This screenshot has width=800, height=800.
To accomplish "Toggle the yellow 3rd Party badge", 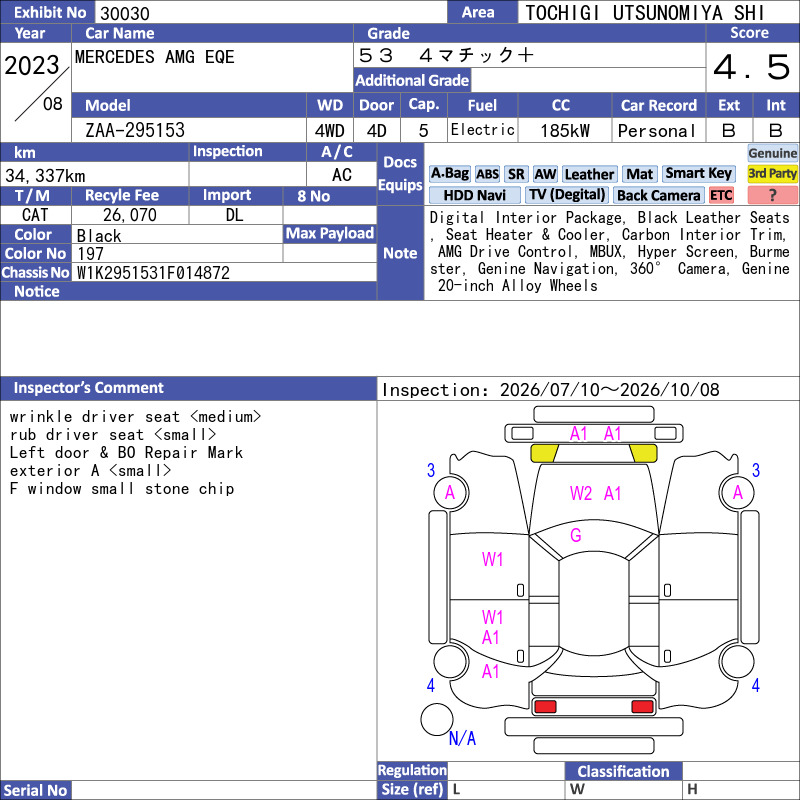I will point(772,174).
